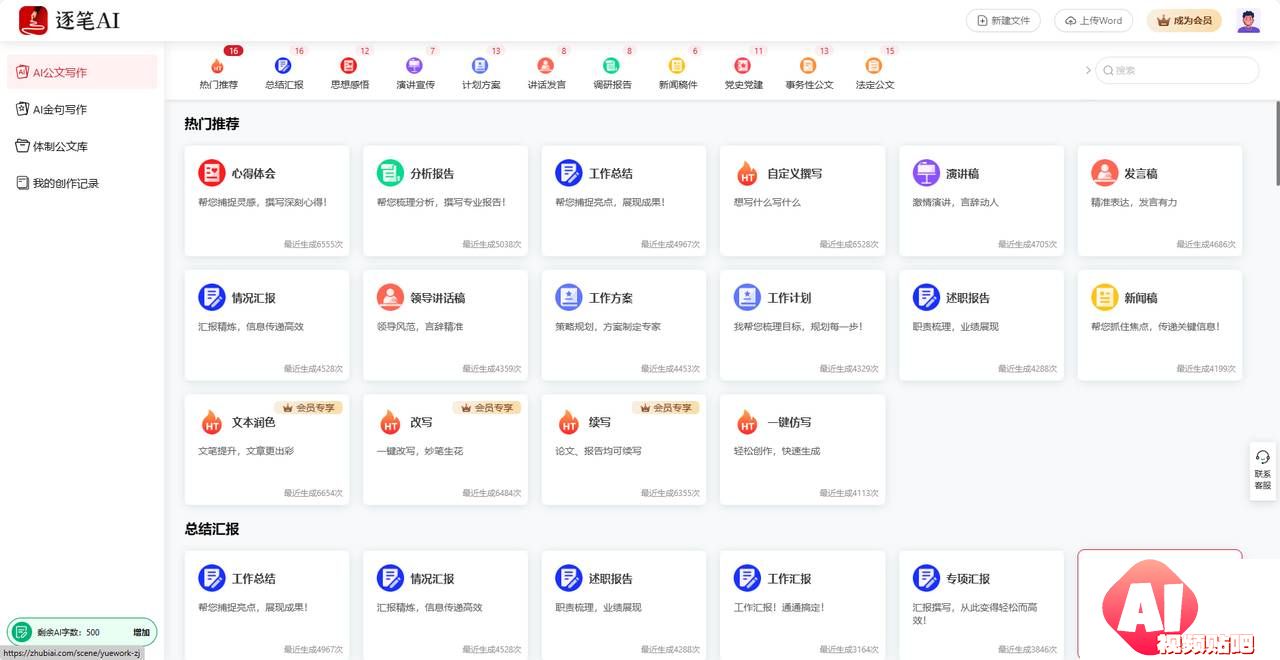
Task: Click the 工作计划 card icon
Action: (747, 297)
